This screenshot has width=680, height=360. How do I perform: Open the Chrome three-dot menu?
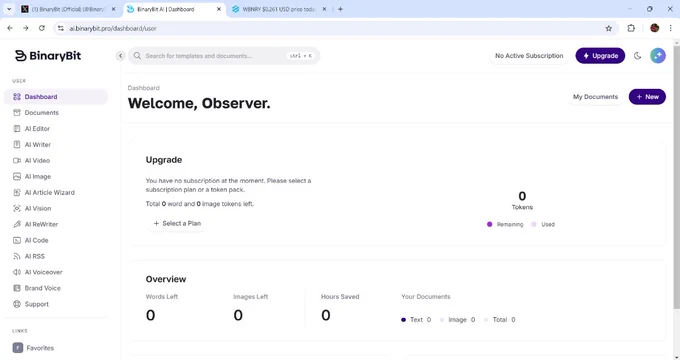click(x=670, y=28)
